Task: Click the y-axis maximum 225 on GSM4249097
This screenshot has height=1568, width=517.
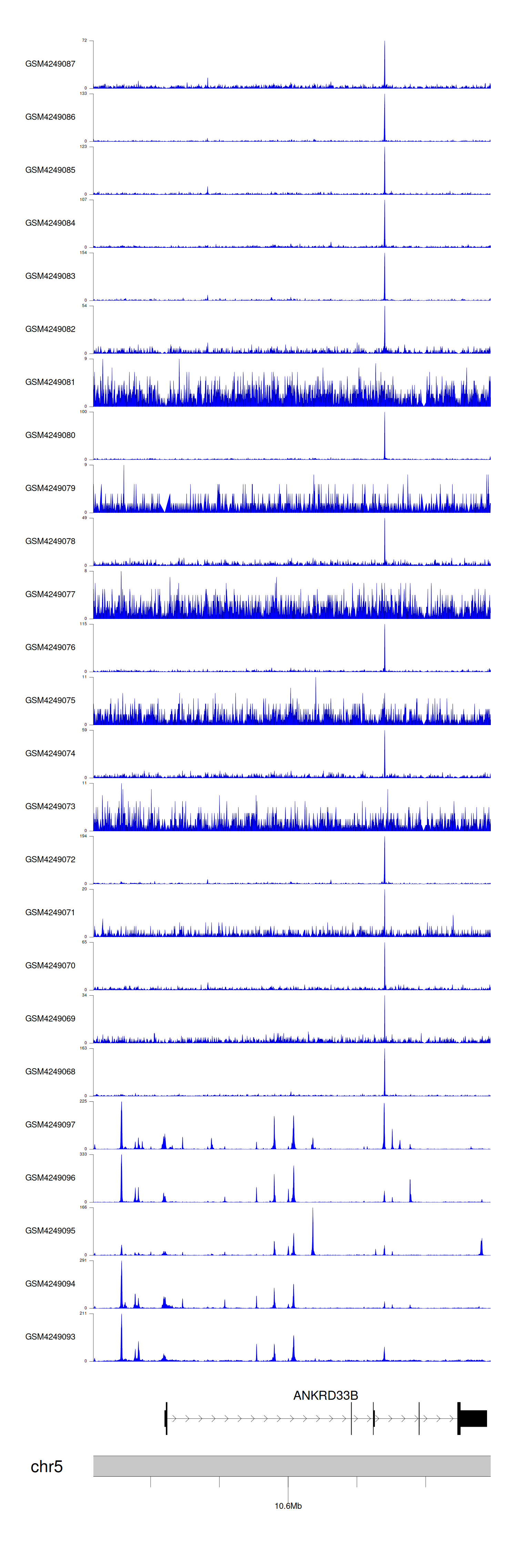Action: pos(83,1101)
